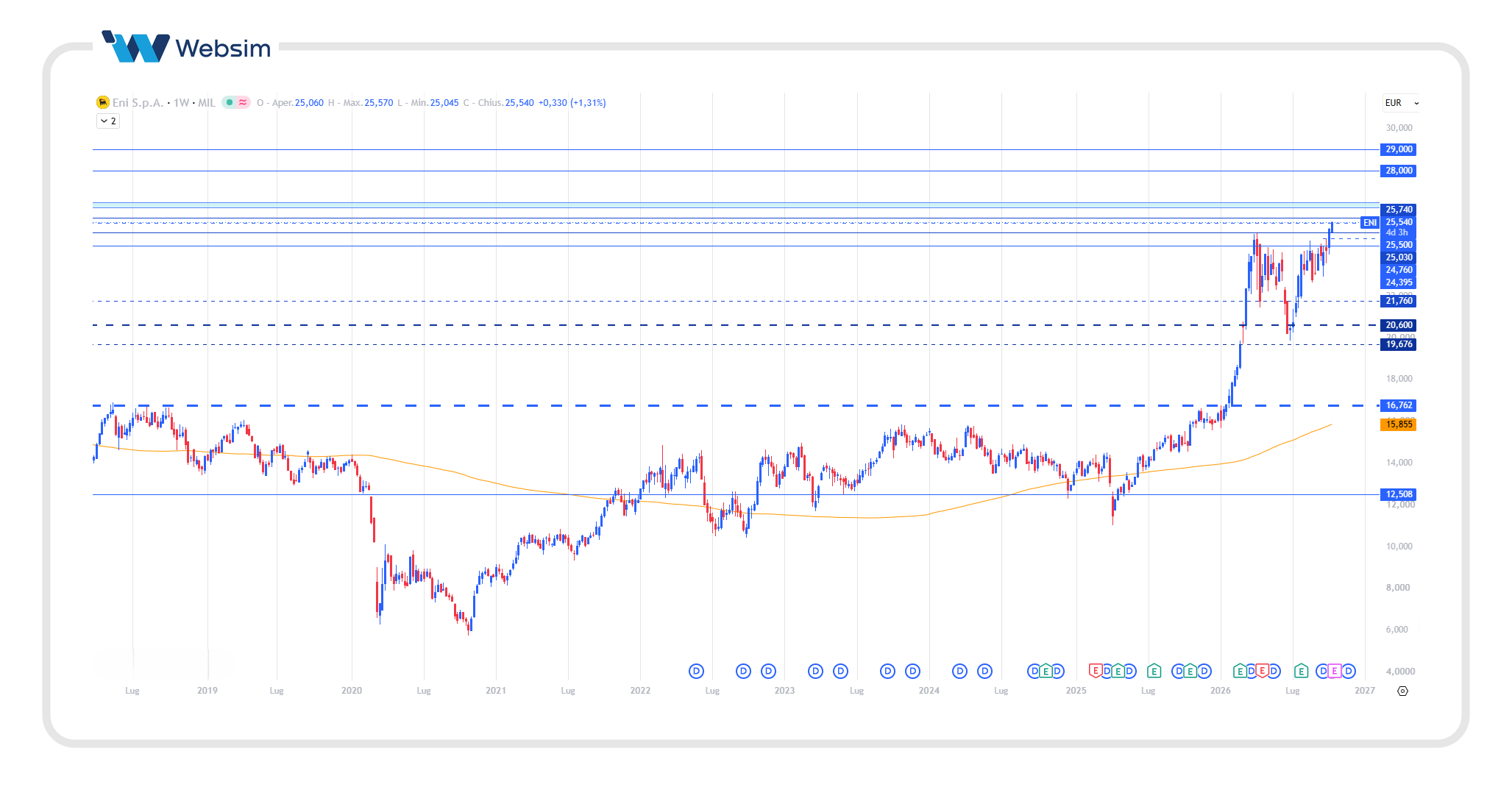Click the green market status dot
This screenshot has height=790, width=1512.
[x=230, y=102]
